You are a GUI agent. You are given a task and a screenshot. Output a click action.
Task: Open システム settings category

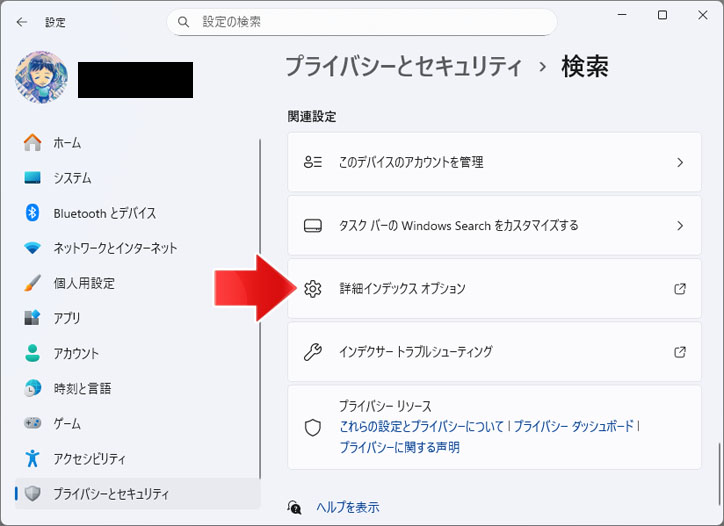[x=72, y=178]
